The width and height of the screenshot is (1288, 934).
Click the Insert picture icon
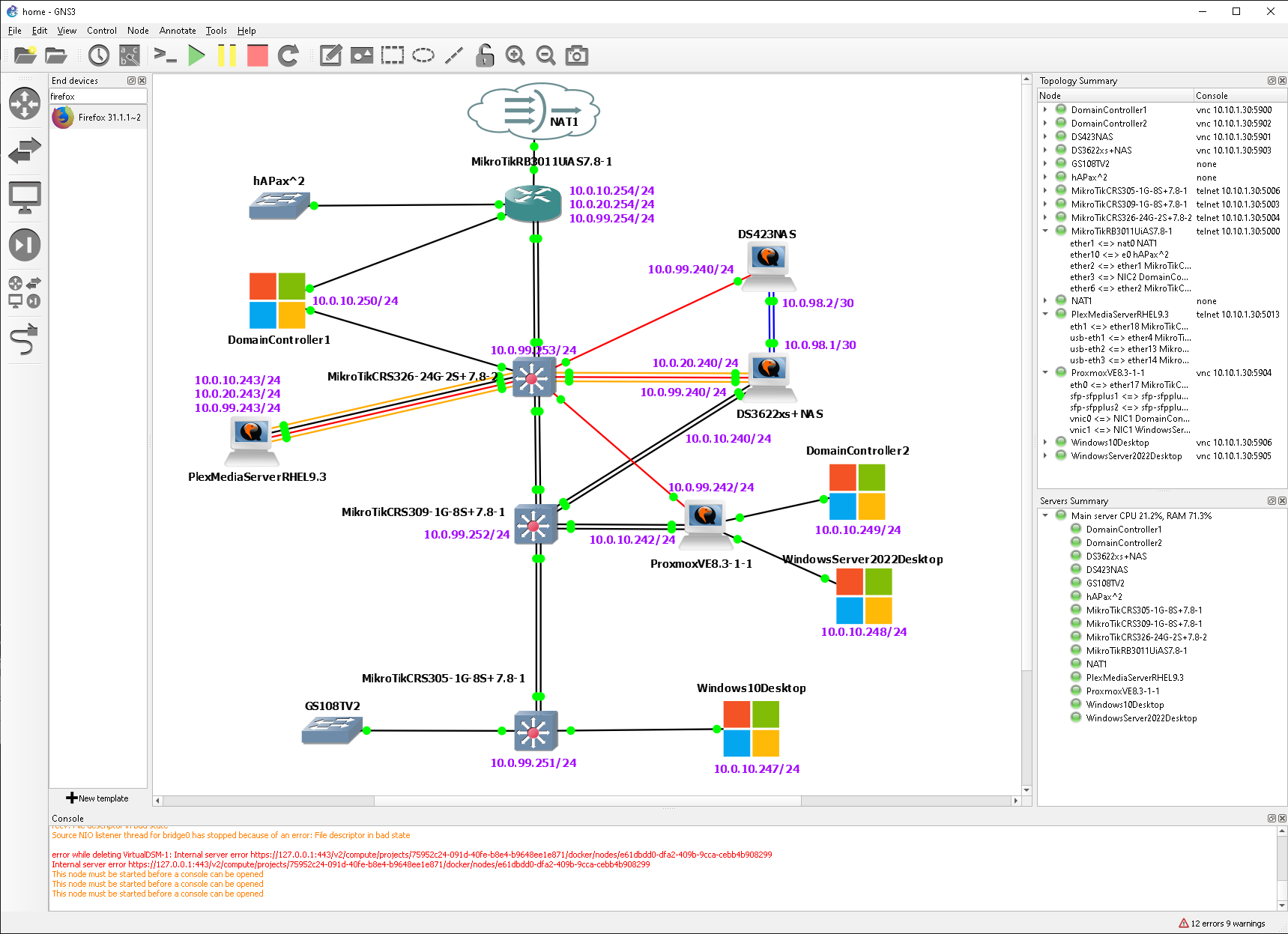tap(362, 55)
